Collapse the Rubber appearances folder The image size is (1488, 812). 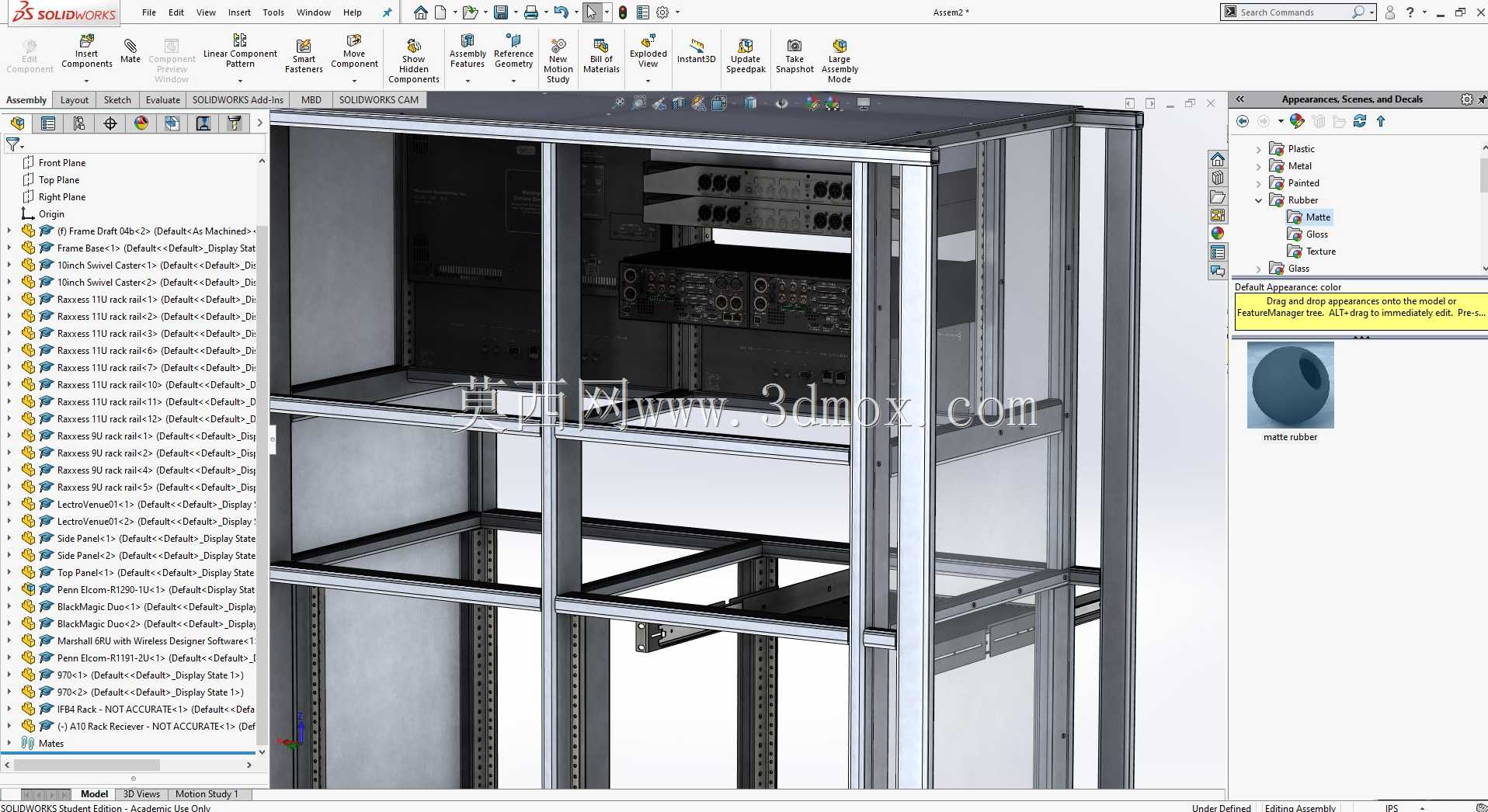[x=1259, y=200]
